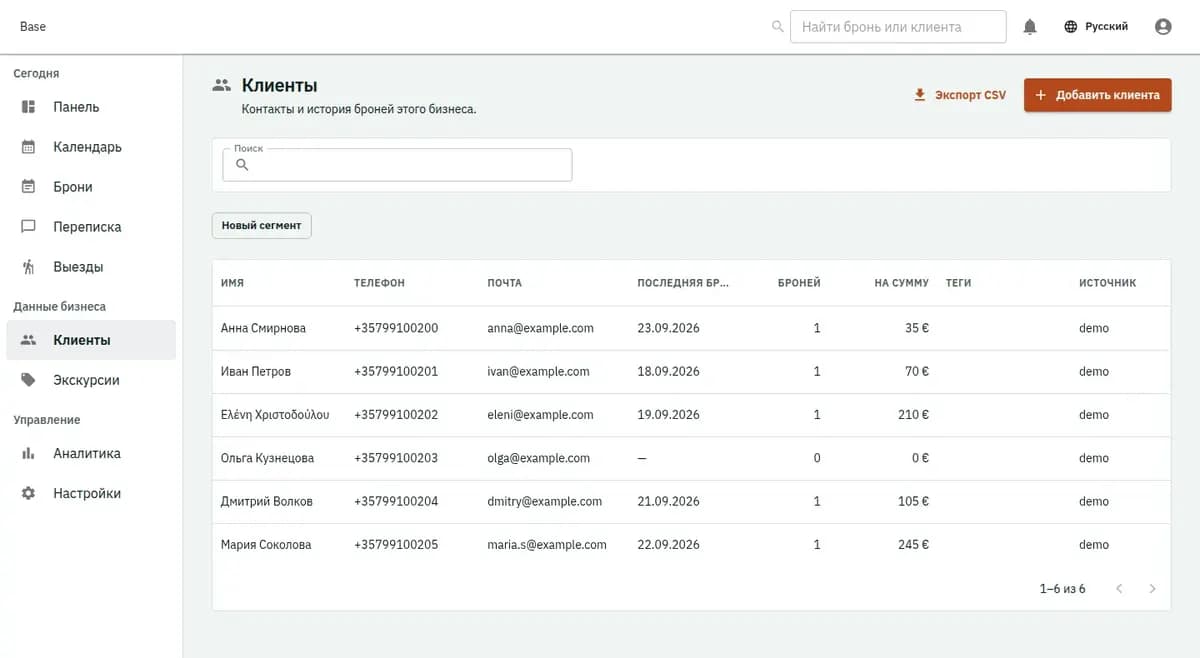Open Выезды hiking icon in sidebar
Viewport: 1200px width, 658px height.
click(29, 267)
